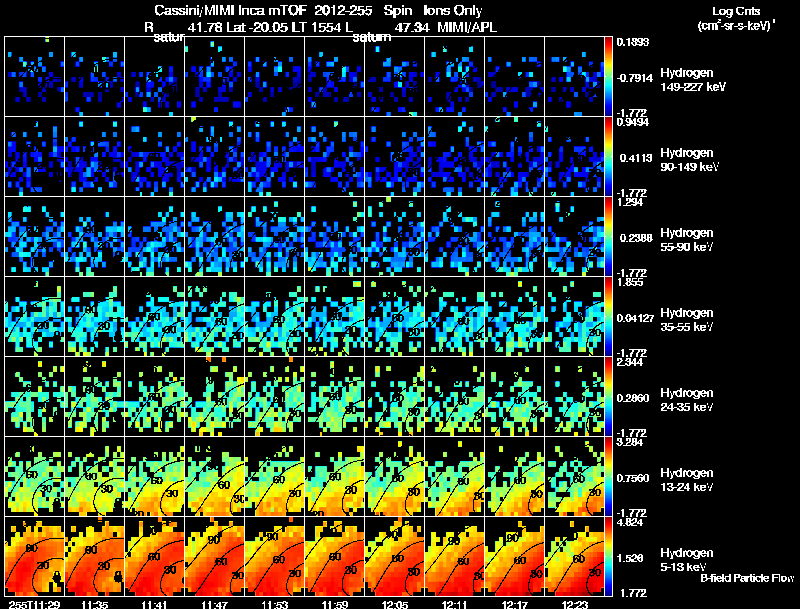Click the 1.855 color scale value
The height and width of the screenshot is (609, 800).
pos(630,282)
